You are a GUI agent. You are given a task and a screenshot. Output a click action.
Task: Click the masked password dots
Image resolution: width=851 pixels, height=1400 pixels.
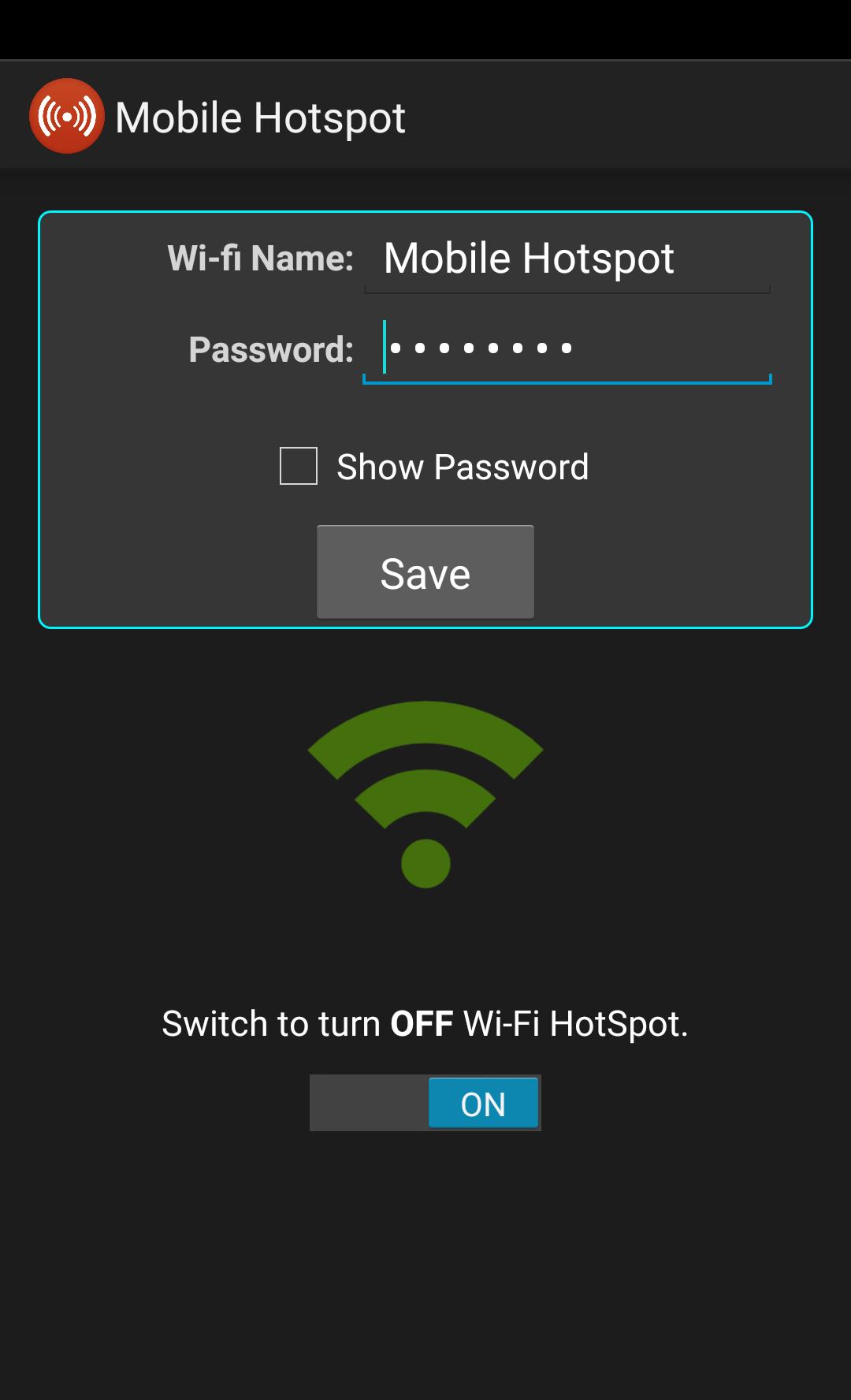point(481,348)
